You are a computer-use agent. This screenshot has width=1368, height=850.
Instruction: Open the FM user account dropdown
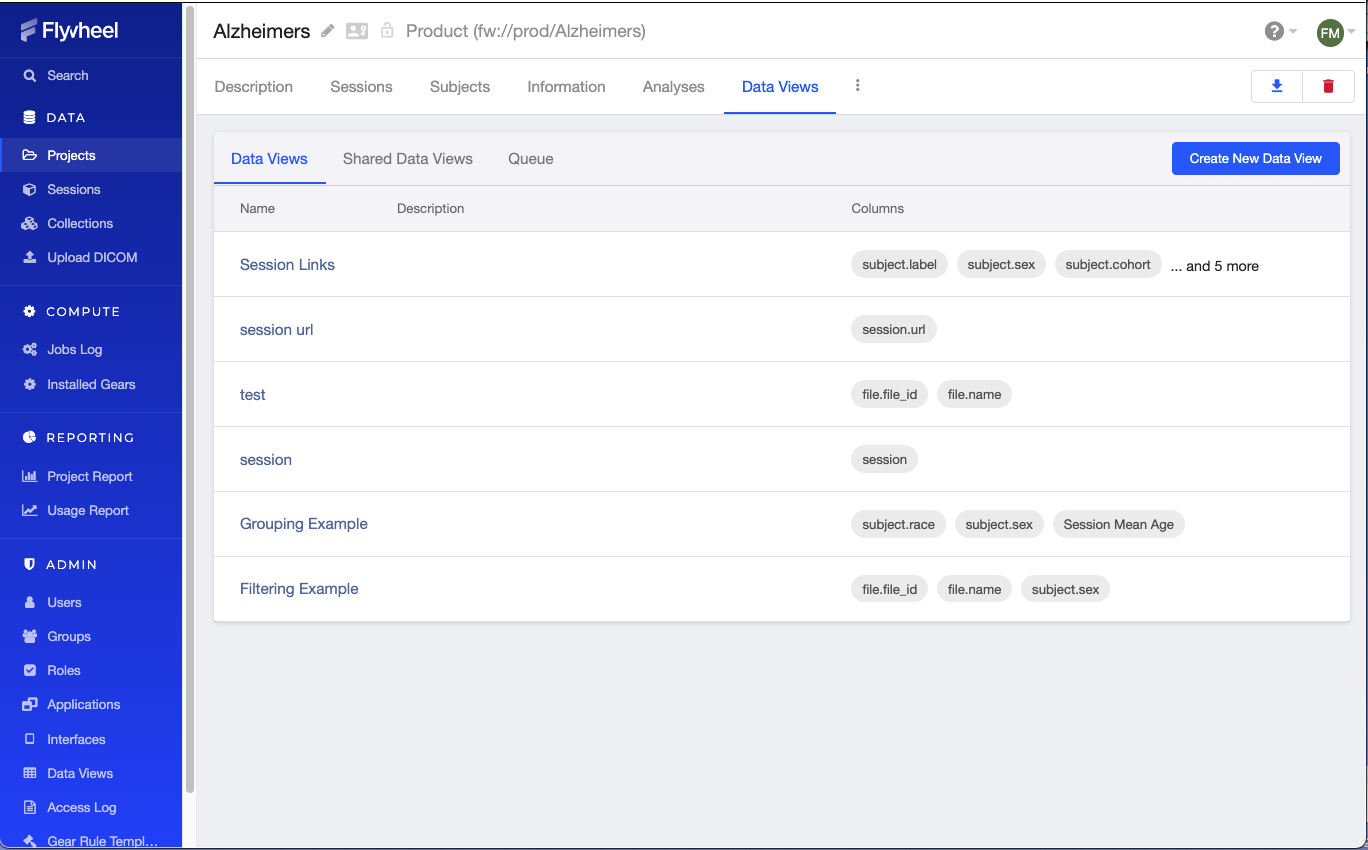(x=1330, y=32)
